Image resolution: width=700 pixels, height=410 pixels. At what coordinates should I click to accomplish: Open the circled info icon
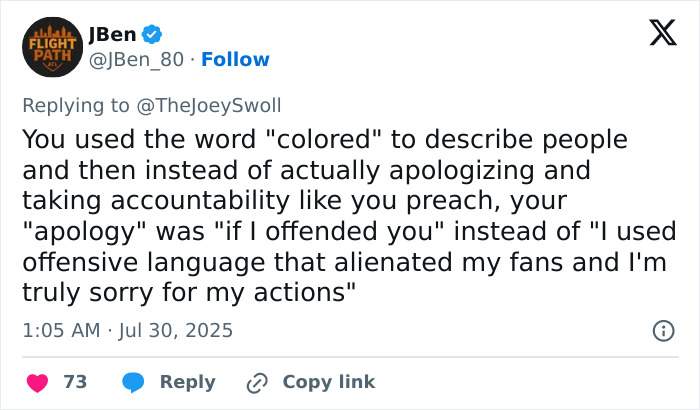tap(662, 330)
